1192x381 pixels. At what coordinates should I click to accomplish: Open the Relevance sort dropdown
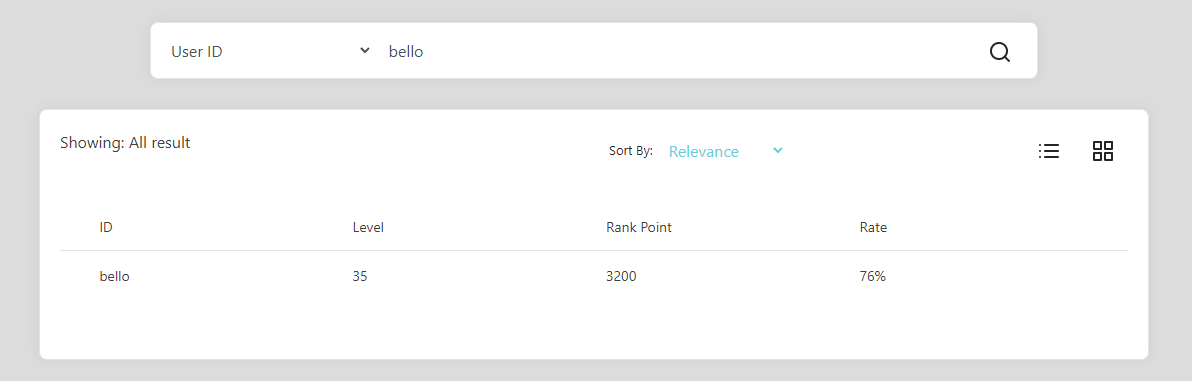tap(726, 151)
